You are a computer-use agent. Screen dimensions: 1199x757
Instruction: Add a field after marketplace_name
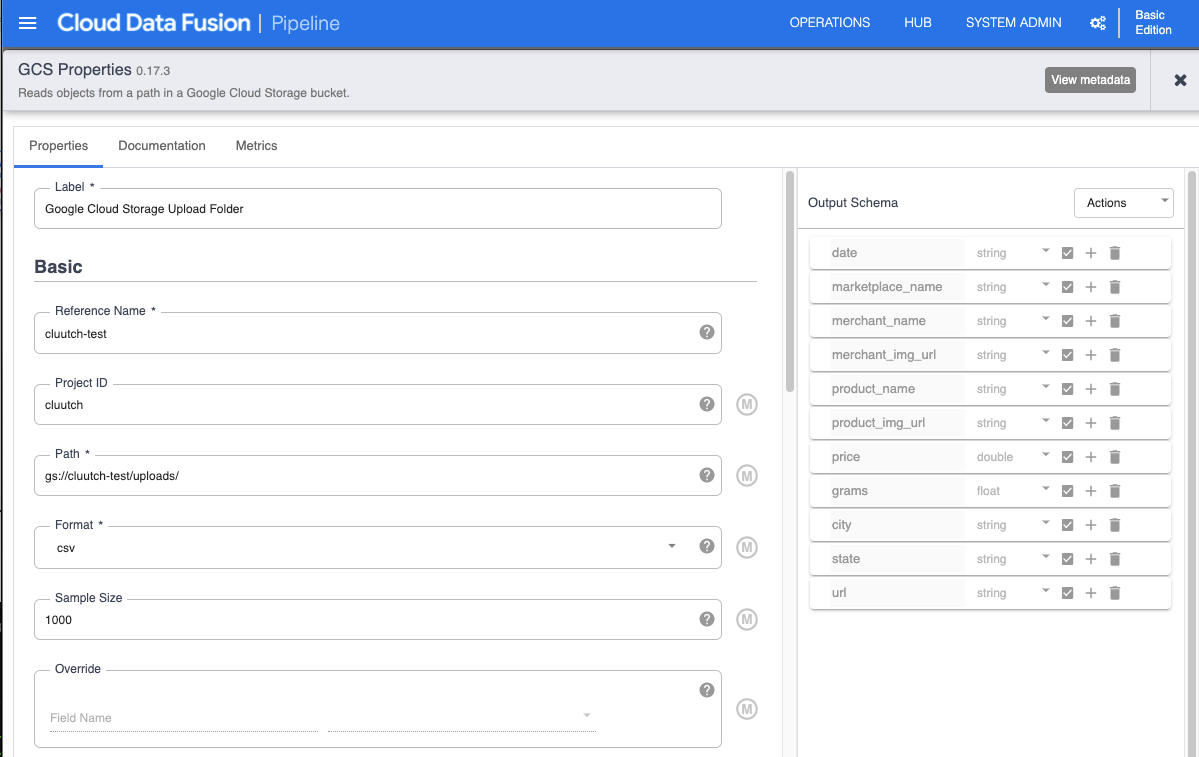[x=1090, y=287]
